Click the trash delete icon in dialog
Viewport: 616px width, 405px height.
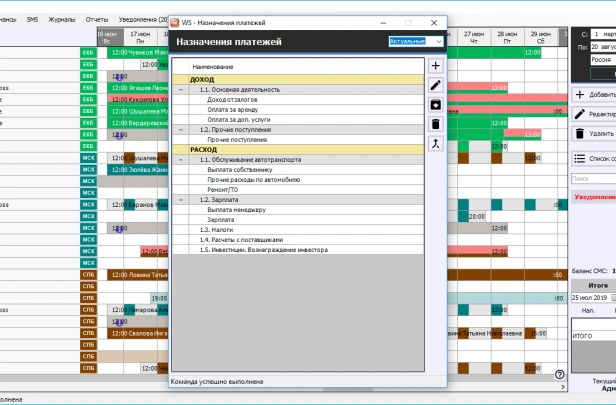pos(435,124)
